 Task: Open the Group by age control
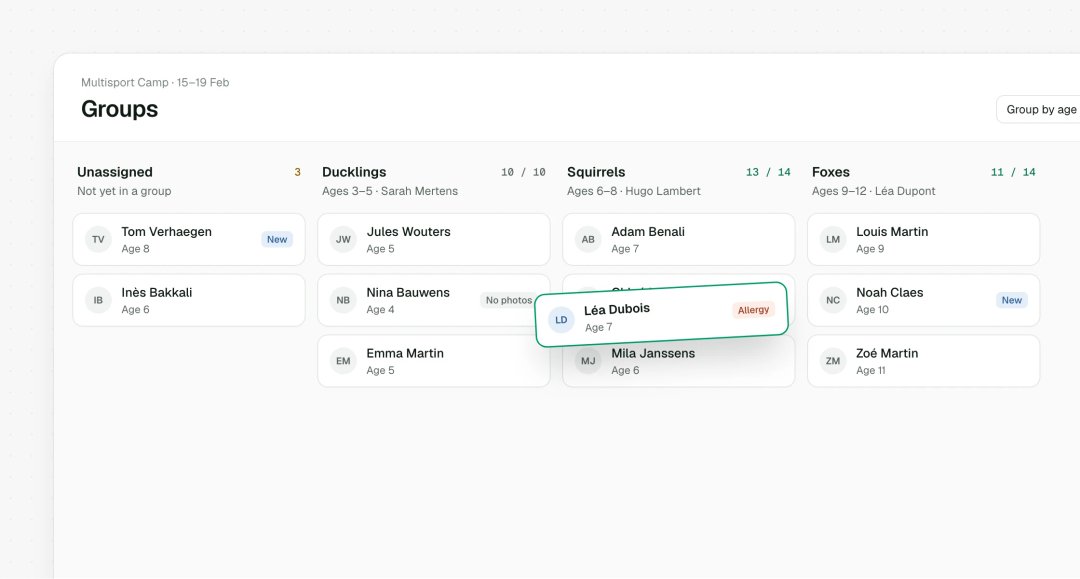[1039, 109]
